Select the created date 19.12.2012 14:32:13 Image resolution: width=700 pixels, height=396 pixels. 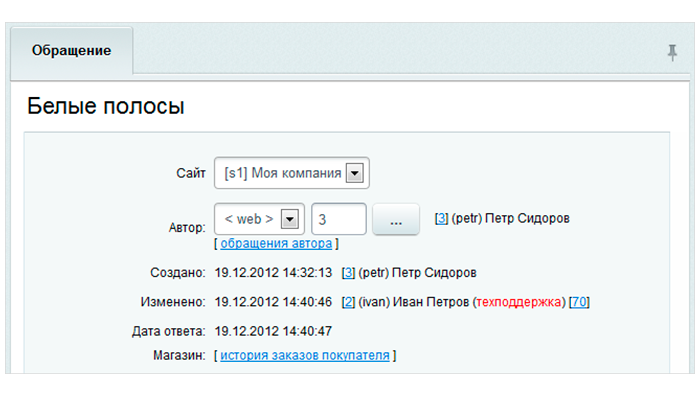pyautogui.click(x=273, y=273)
